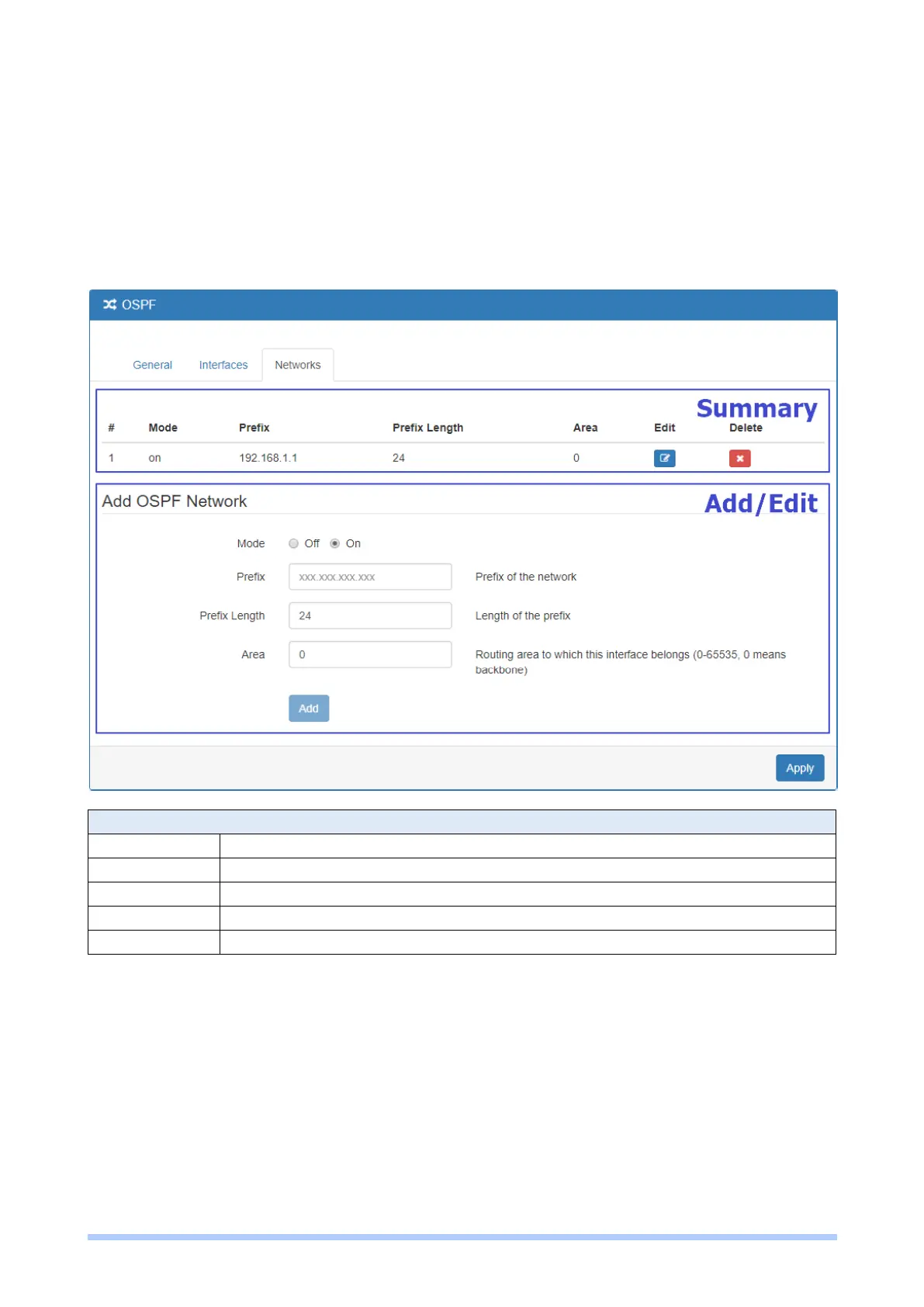Click the 'Prefix of the network' hint
Image resolution: width=924 pixels, height=1307 pixels.
point(526,577)
